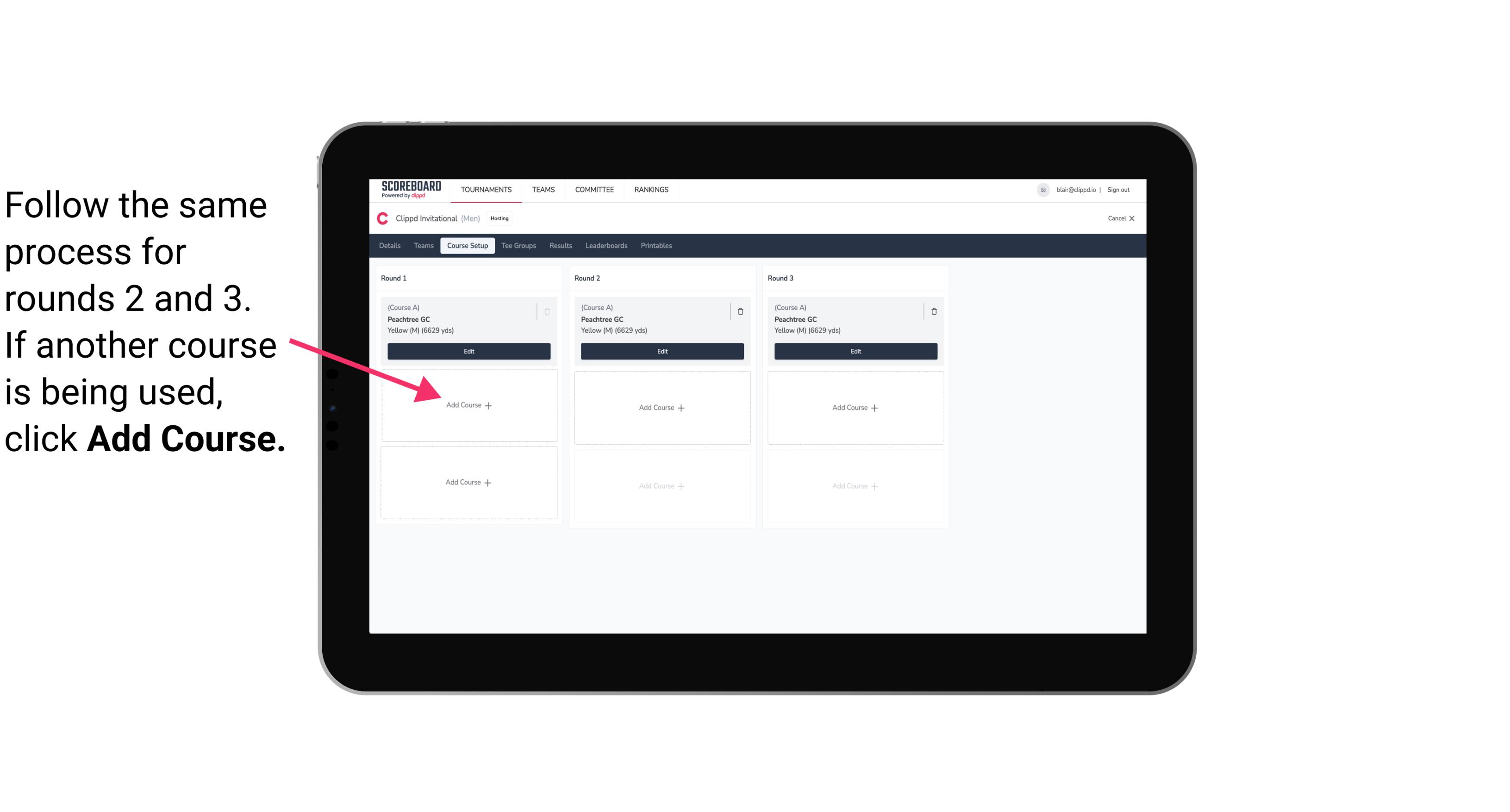Image resolution: width=1510 pixels, height=812 pixels.
Task: Click the Details tab
Action: pyautogui.click(x=391, y=245)
